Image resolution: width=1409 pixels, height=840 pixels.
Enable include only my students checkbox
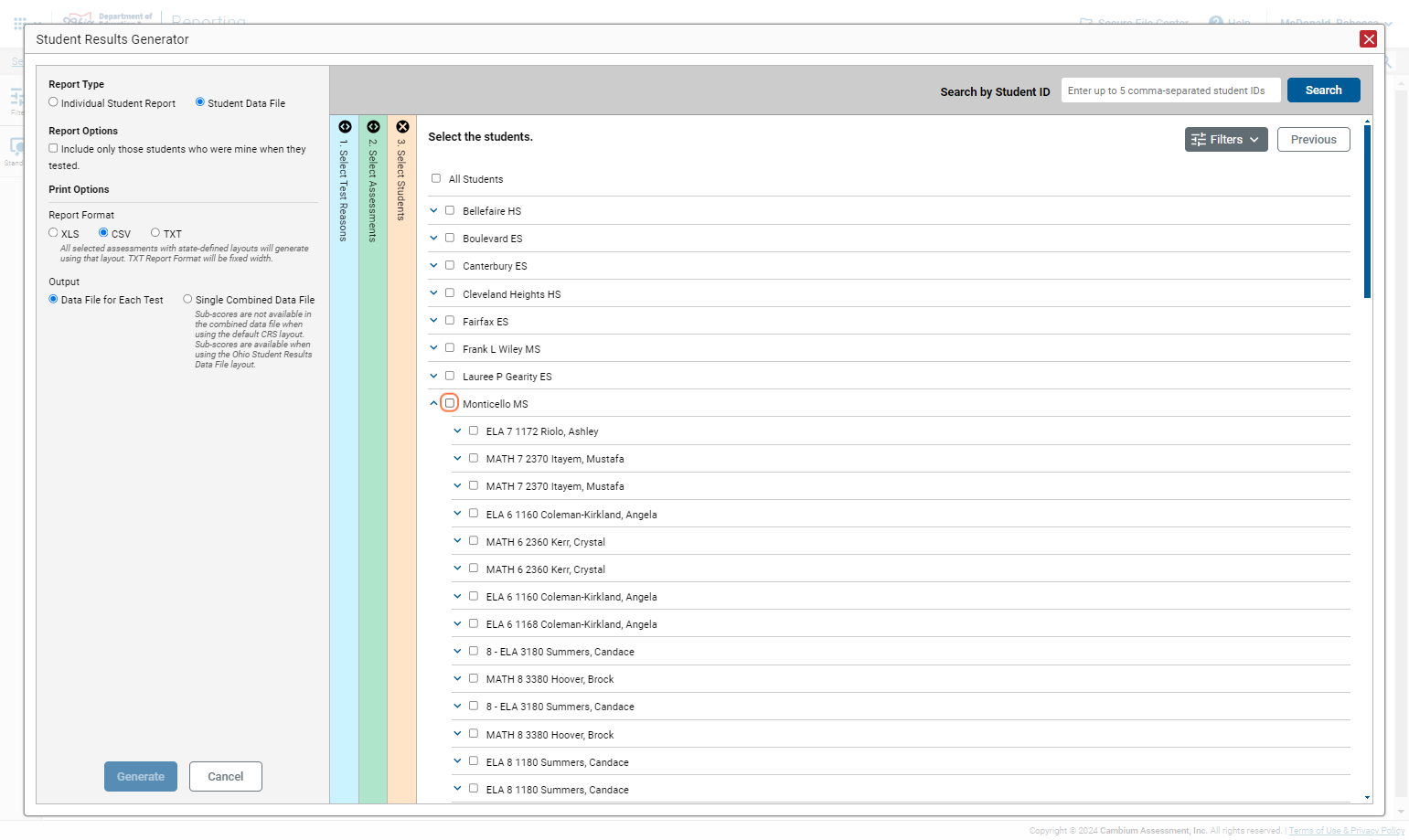[x=53, y=148]
